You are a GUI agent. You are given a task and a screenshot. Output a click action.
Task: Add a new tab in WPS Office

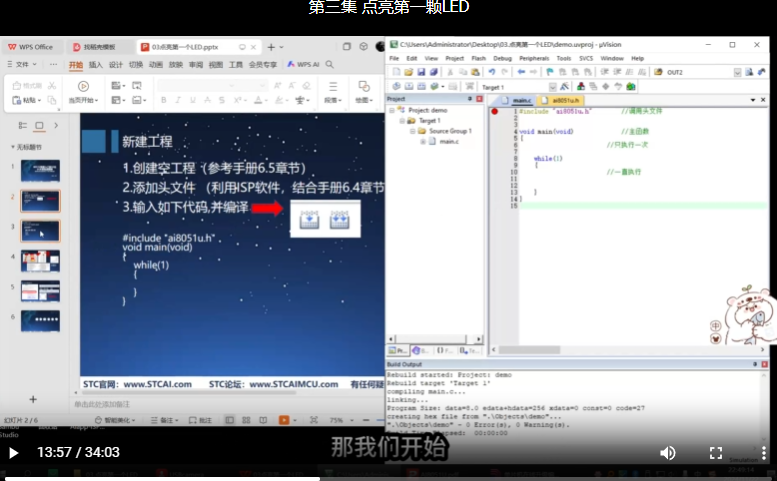click(271, 47)
